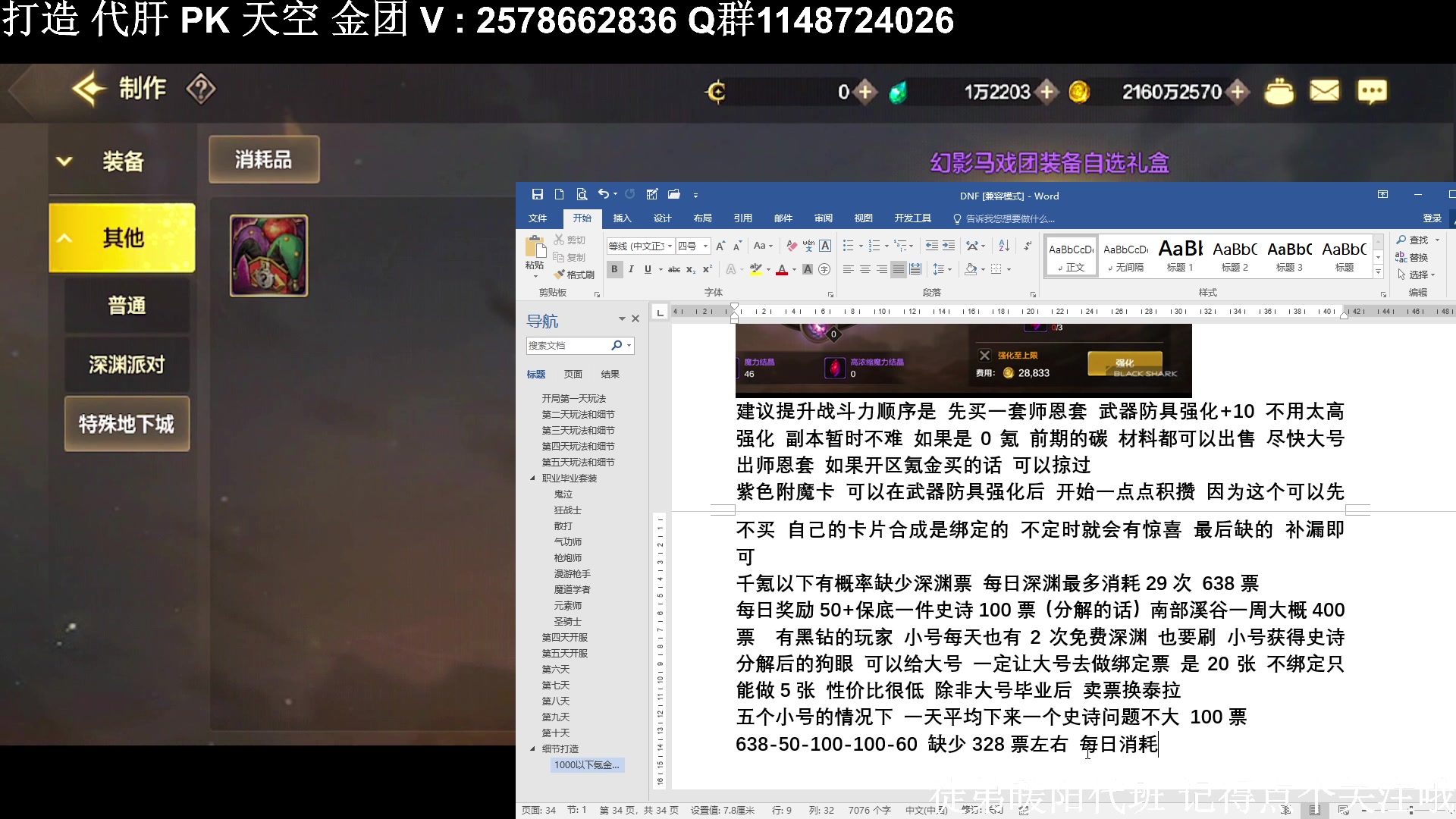The image size is (1456, 819).
Task: Click the new blank document icon
Action: pyautogui.click(x=559, y=195)
